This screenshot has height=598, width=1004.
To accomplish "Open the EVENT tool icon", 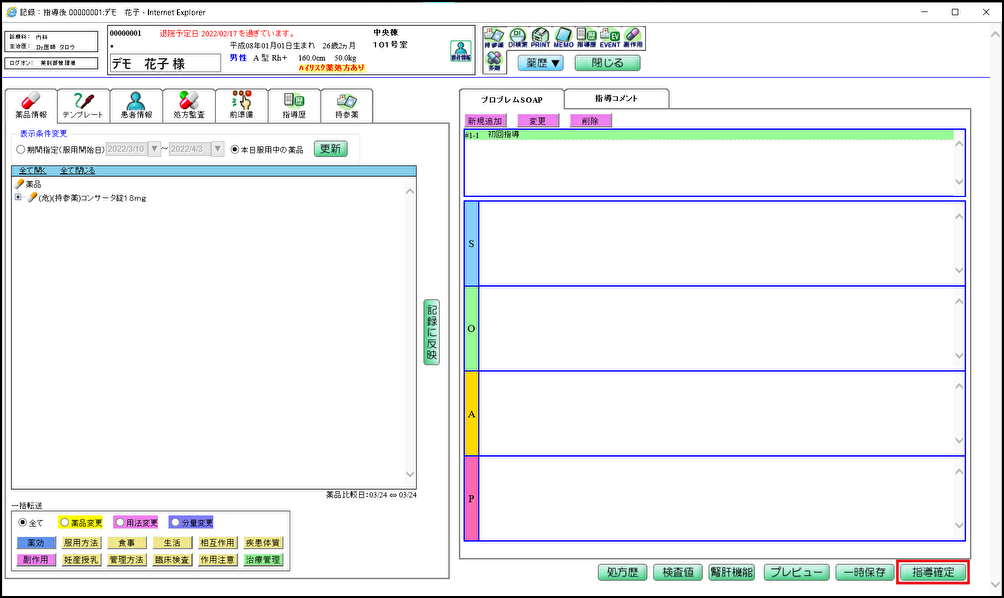I will point(611,34).
